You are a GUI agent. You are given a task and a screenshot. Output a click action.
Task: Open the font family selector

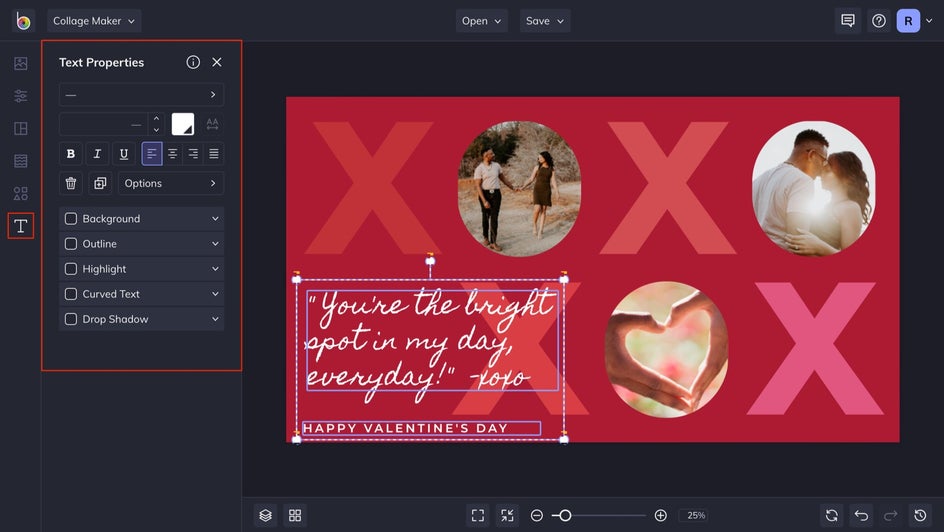(141, 94)
